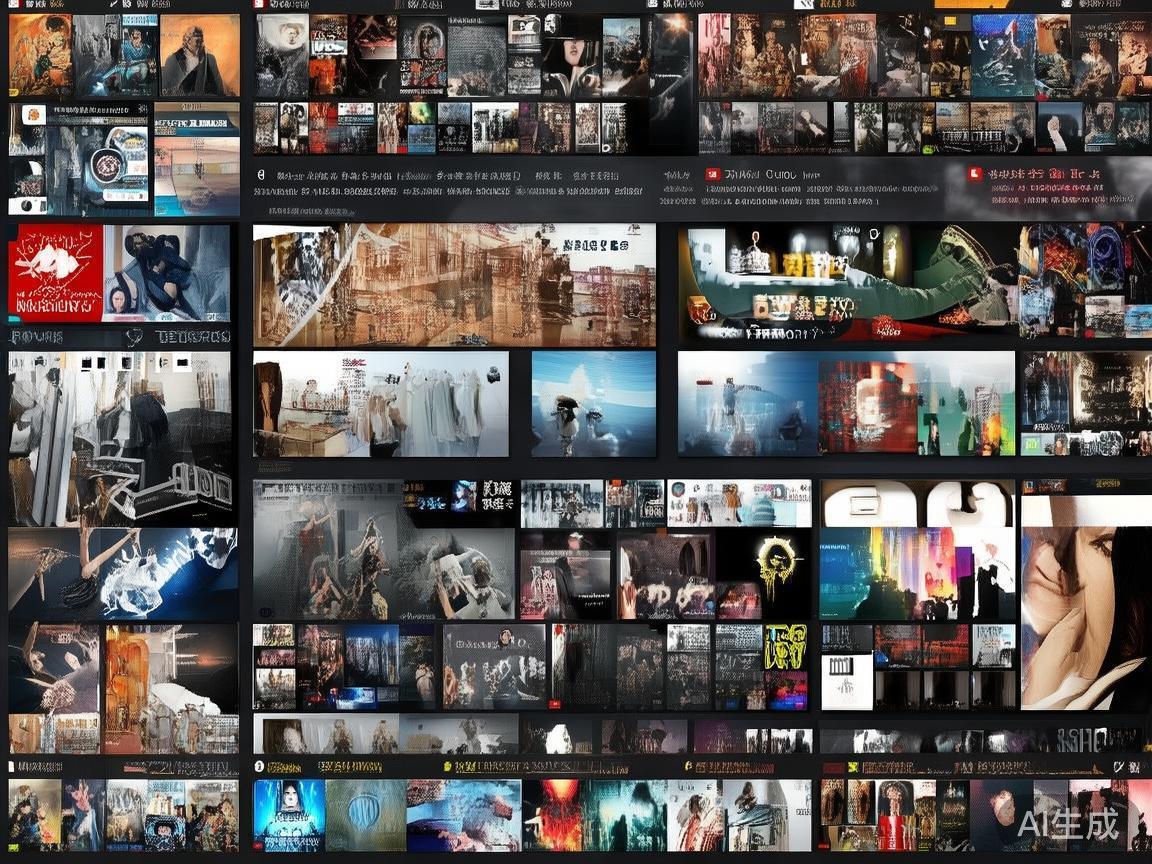Select the large woman's face close-up image
The width and height of the screenshot is (1152, 864).
1085,602
